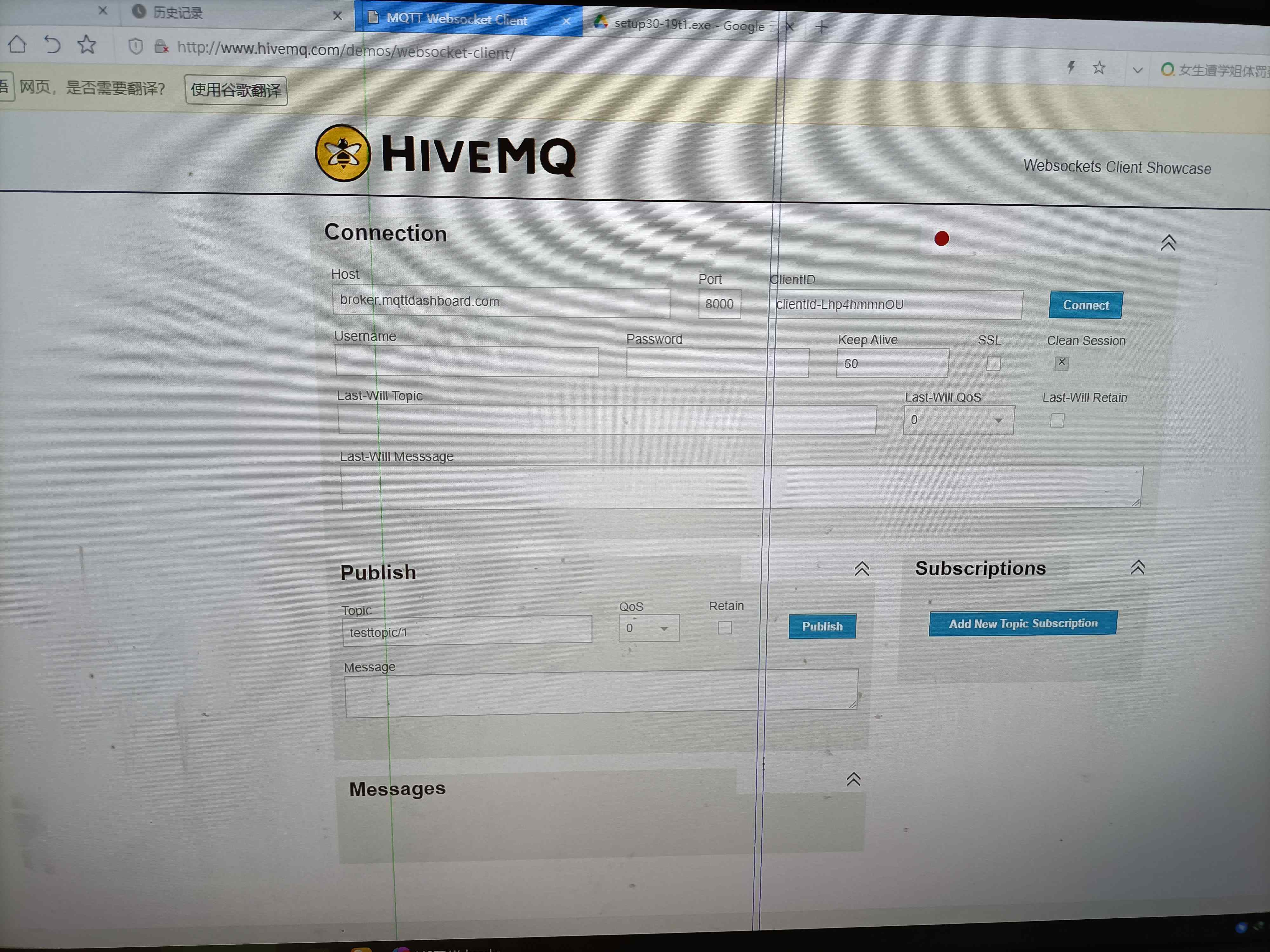Click the favorites star at the right toolbar

(x=1099, y=68)
